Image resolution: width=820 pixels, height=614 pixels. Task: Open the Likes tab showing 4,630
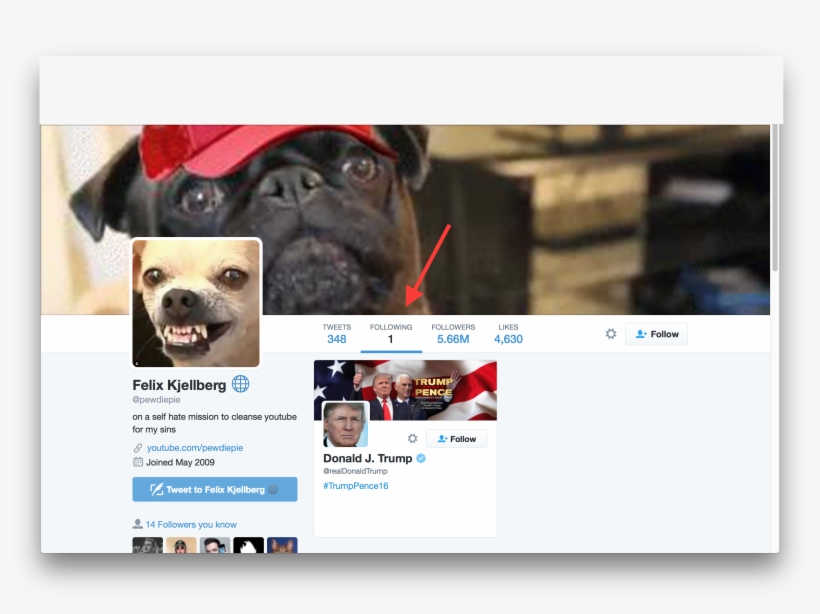pos(508,334)
